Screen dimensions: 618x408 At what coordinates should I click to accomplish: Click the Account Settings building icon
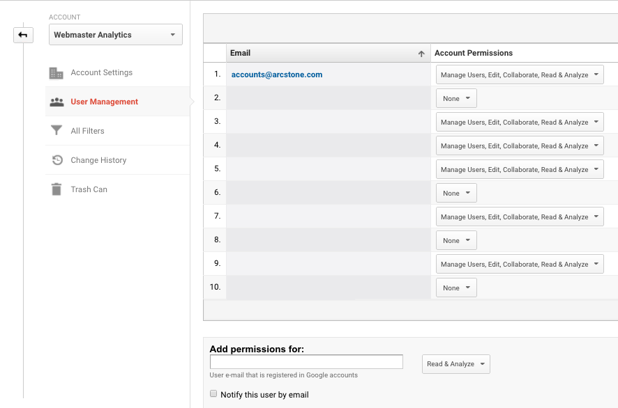pyautogui.click(x=56, y=73)
